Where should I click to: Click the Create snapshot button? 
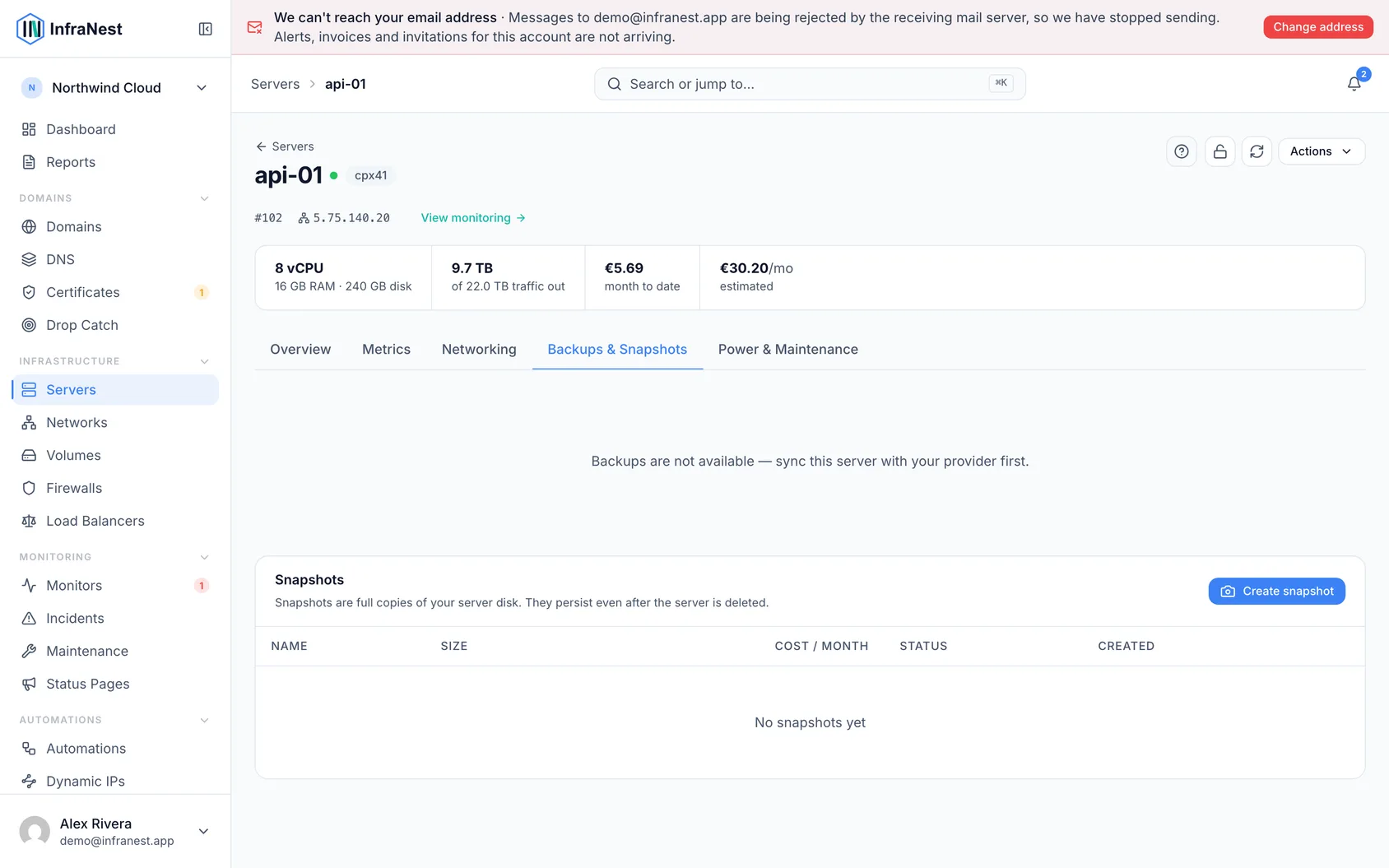[x=1276, y=591]
